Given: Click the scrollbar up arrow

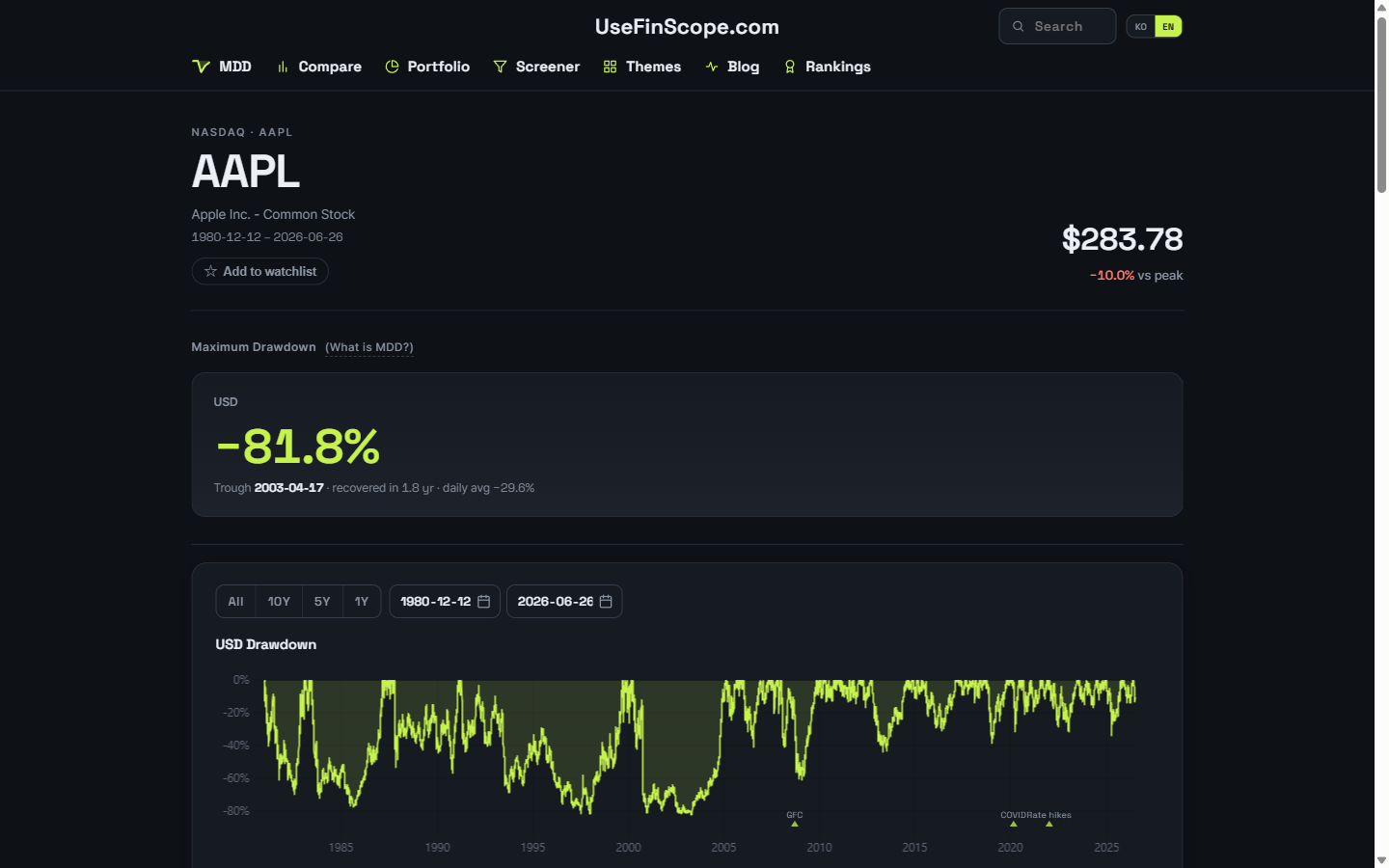Looking at the screenshot, I should (x=1381, y=7).
